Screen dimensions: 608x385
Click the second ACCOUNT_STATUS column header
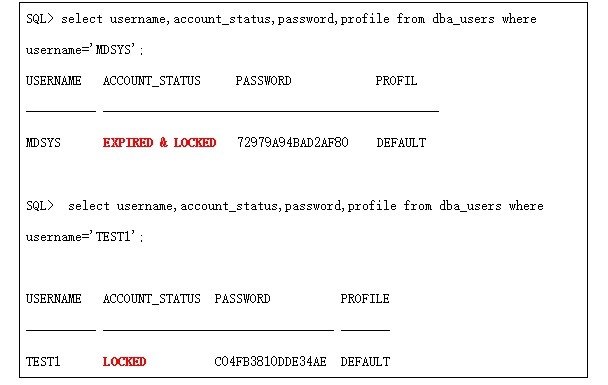[x=152, y=299]
